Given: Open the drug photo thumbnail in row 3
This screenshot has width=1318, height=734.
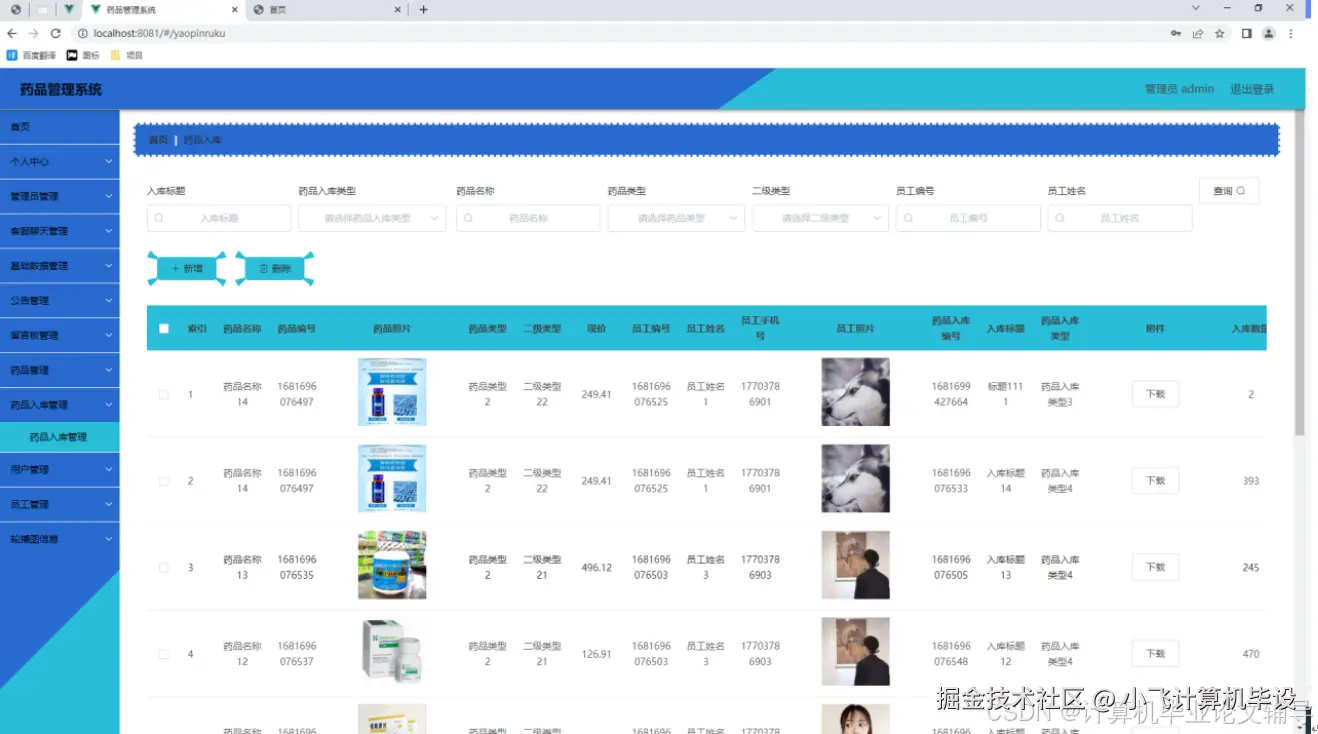Looking at the screenshot, I should 392,565.
